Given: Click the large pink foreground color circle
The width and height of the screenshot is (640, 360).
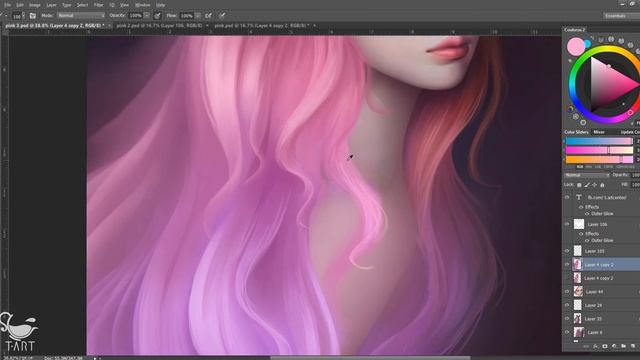Looking at the screenshot, I should (x=576, y=47).
